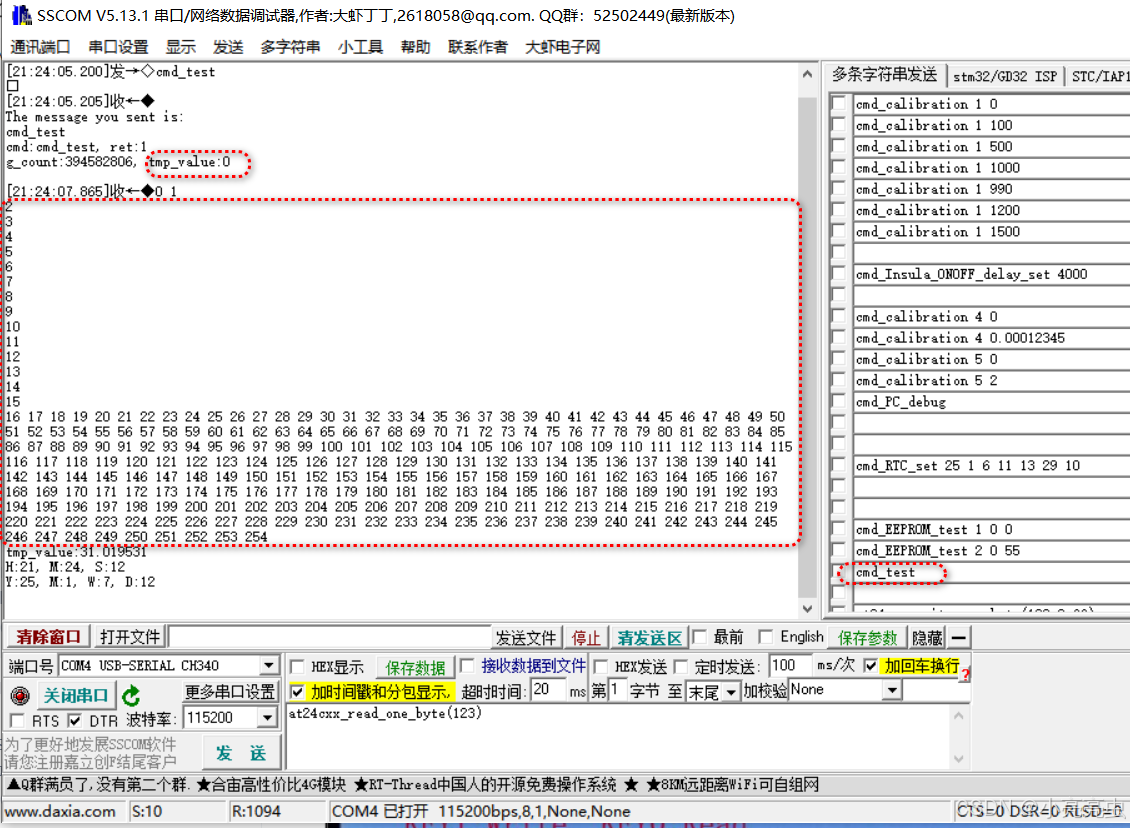Open the 显示 menu
The image size is (1130, 828).
pos(180,47)
